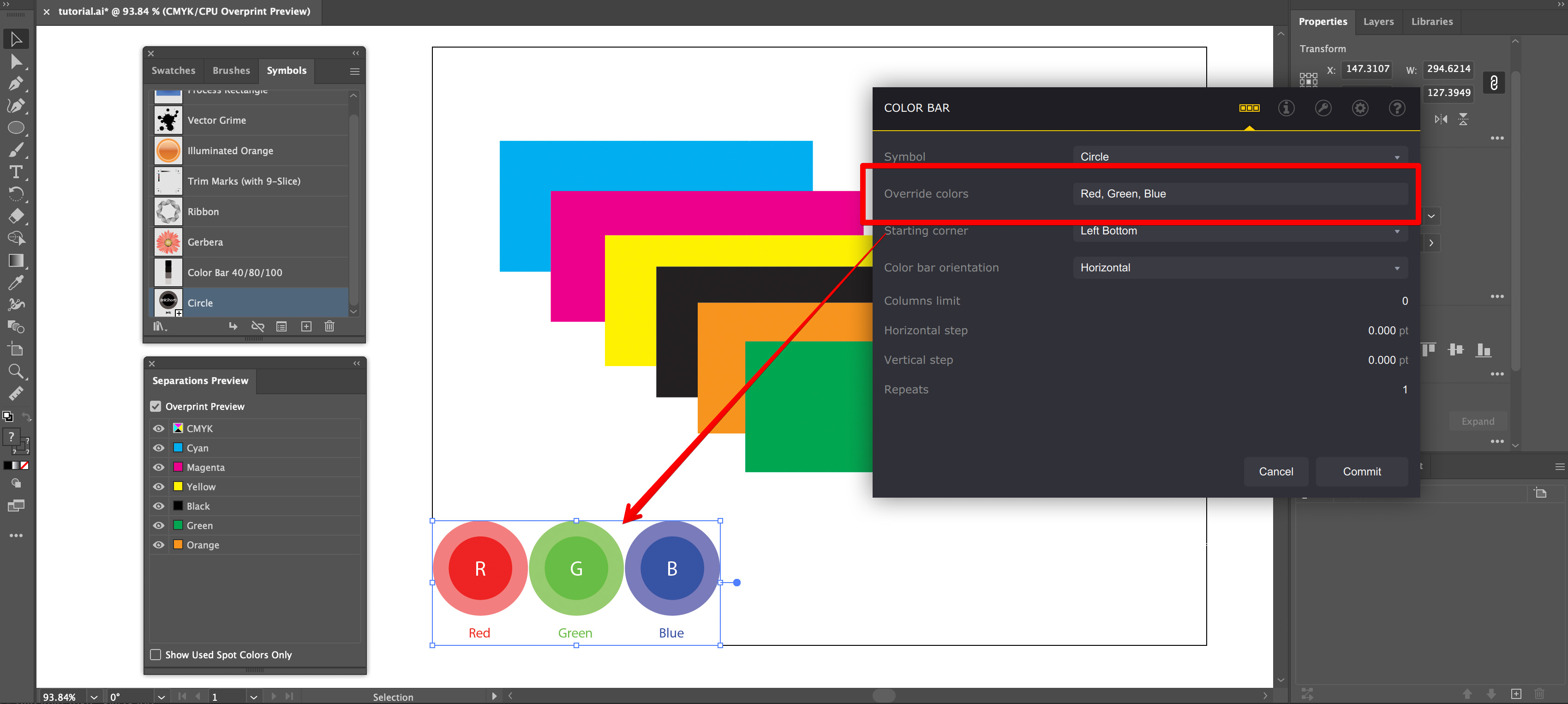The width and height of the screenshot is (1568, 704).
Task: Enable Show Used Spot Colors Only
Action: tap(156, 655)
